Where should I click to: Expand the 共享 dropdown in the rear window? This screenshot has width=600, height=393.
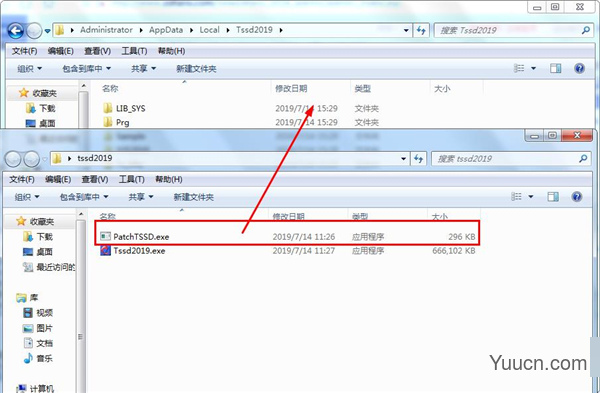(x=143, y=68)
